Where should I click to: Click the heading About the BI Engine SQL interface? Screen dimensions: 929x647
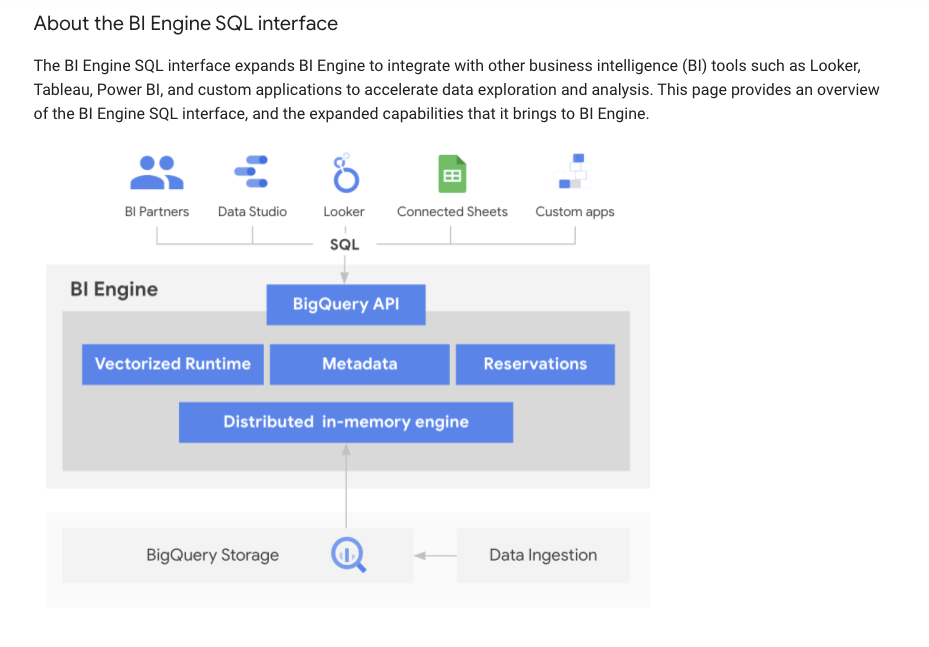(185, 23)
